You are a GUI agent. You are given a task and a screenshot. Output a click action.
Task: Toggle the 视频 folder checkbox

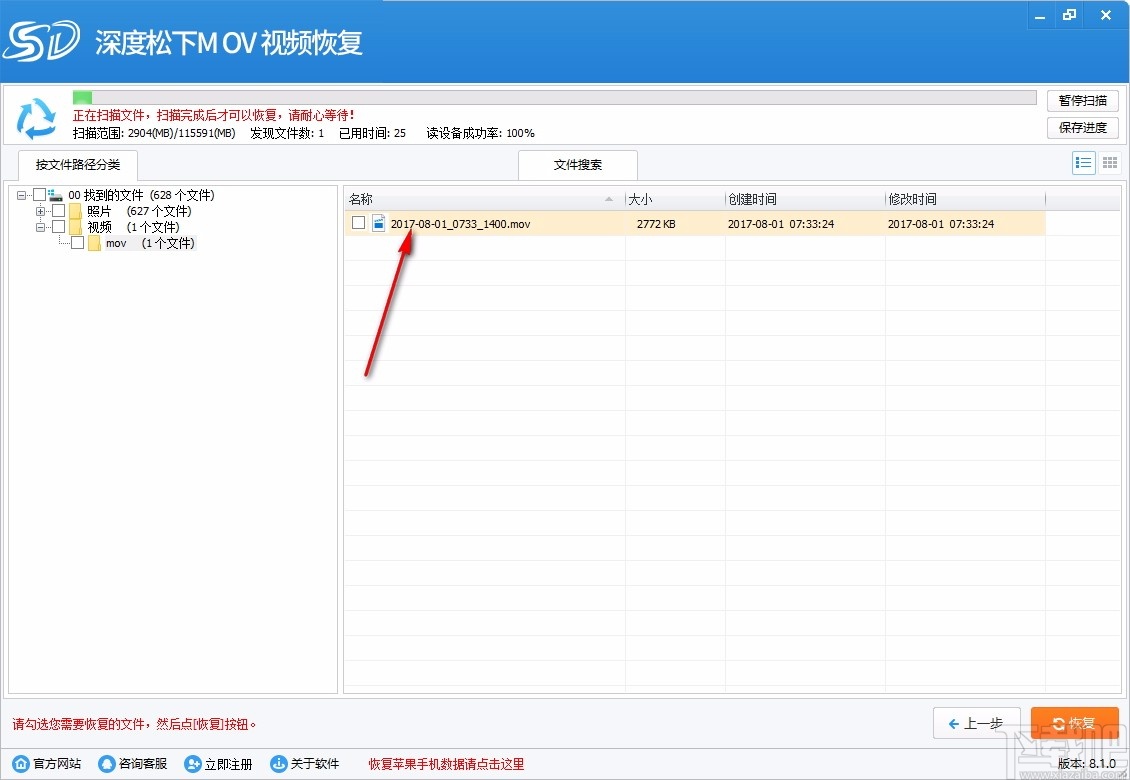58,226
